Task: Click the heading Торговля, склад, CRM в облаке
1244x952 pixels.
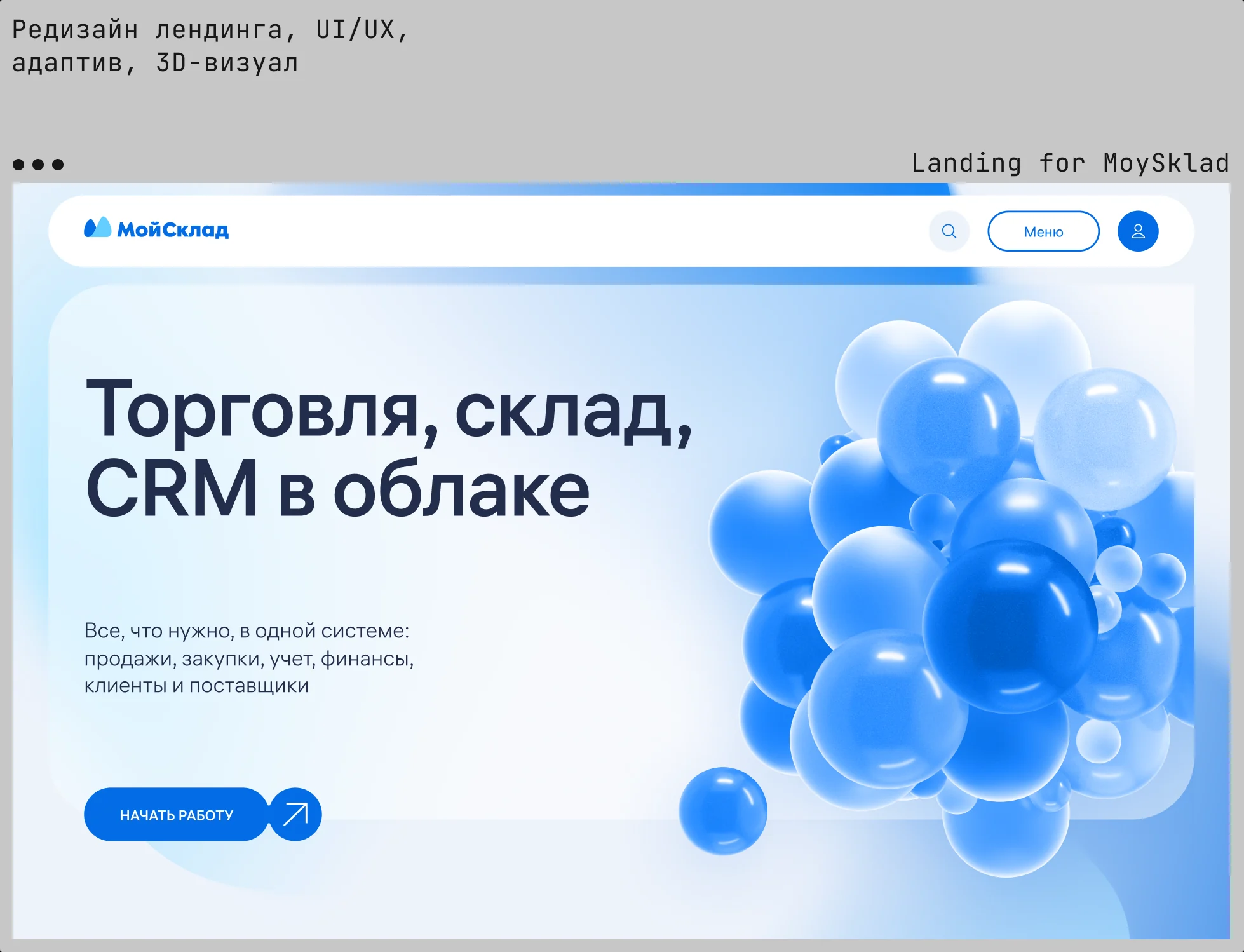Action: 389,449
